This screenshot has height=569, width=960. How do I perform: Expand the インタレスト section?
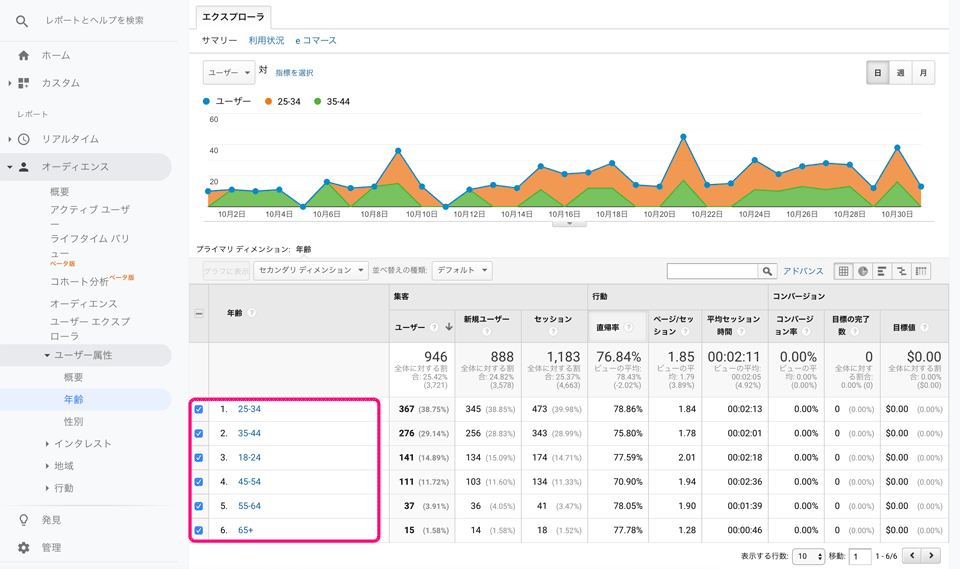(x=47, y=443)
